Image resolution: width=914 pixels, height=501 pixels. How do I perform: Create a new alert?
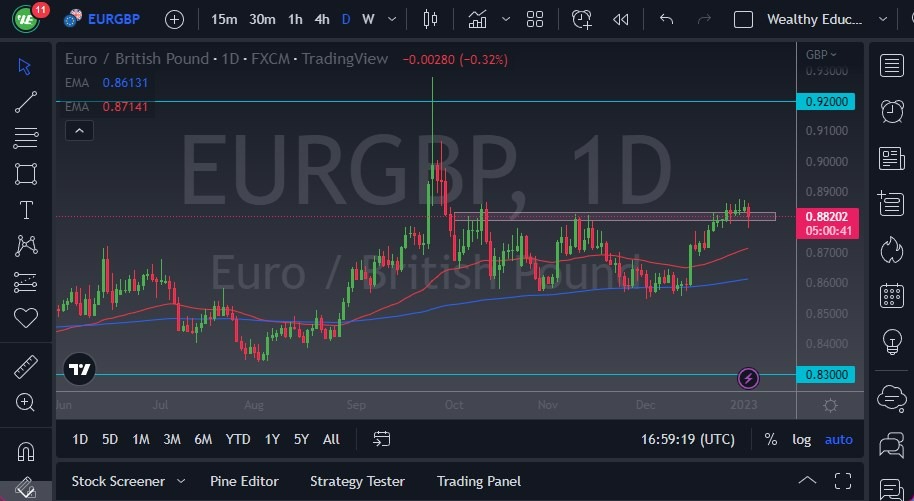[582, 19]
